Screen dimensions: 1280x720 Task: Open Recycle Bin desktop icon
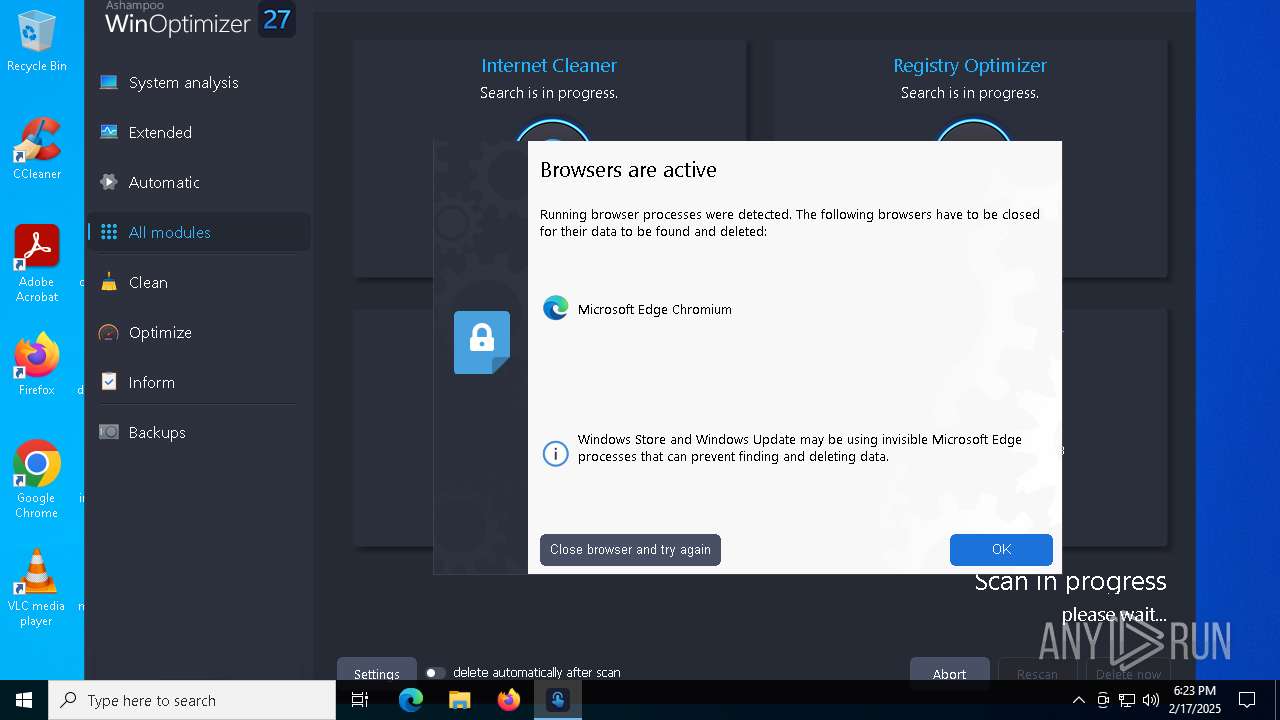point(37,41)
